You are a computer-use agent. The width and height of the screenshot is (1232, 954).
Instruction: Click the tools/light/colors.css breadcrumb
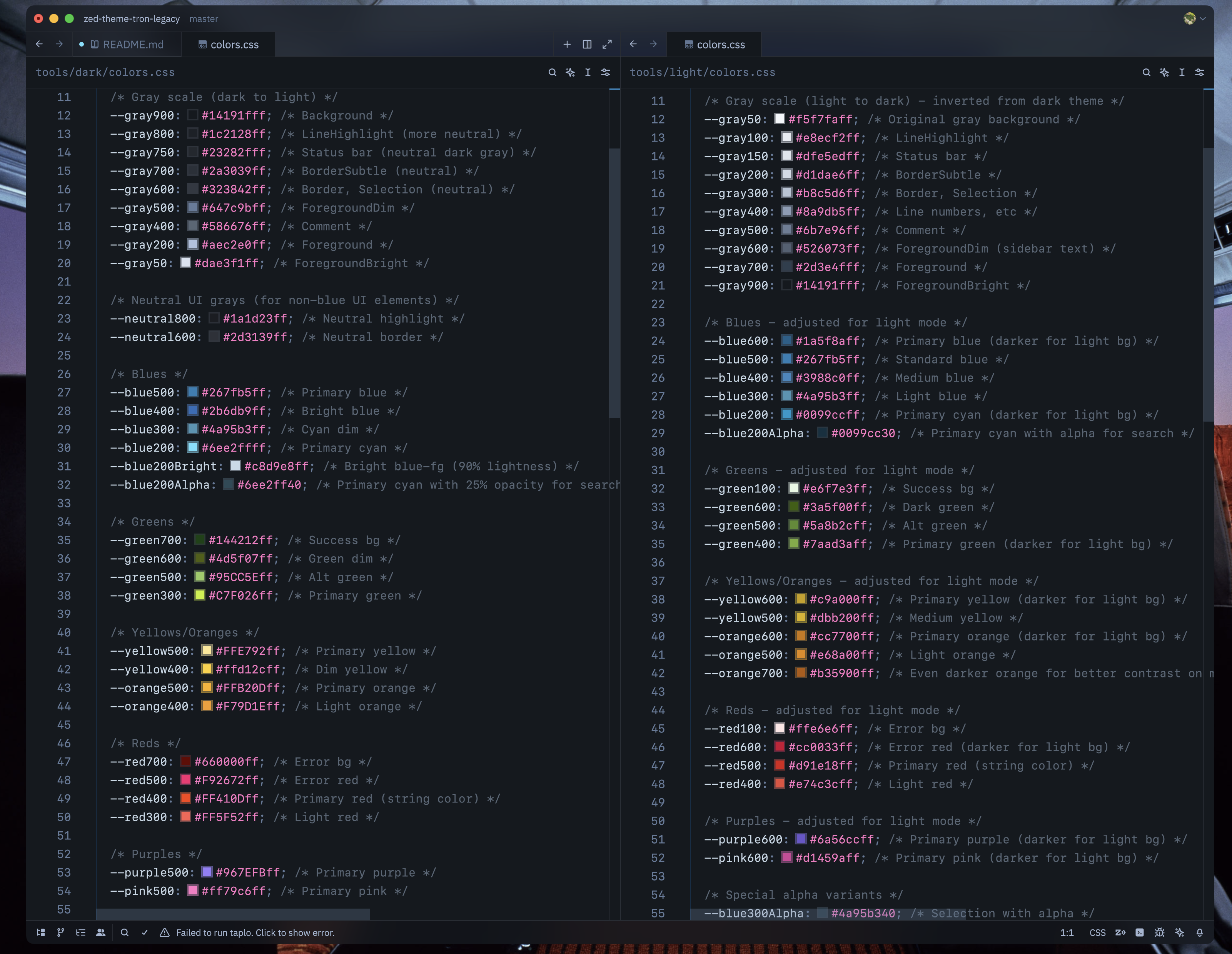tap(702, 72)
